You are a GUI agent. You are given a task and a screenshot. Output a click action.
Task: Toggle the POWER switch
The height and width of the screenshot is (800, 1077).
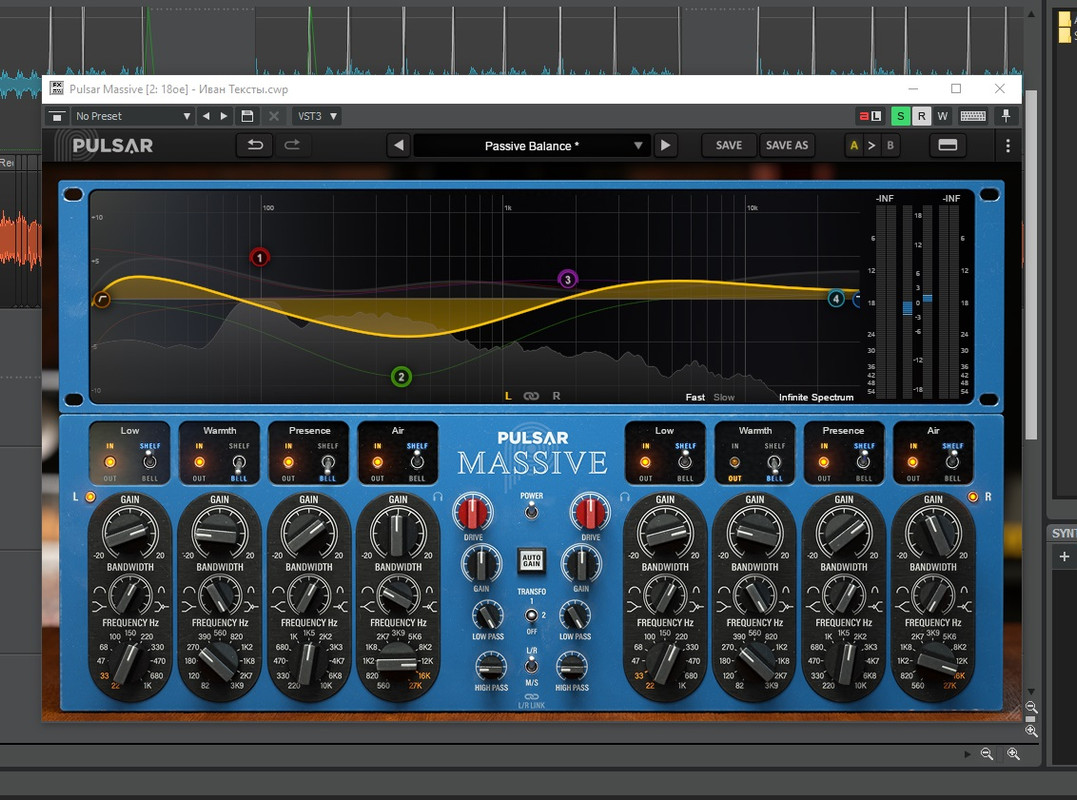pos(531,510)
